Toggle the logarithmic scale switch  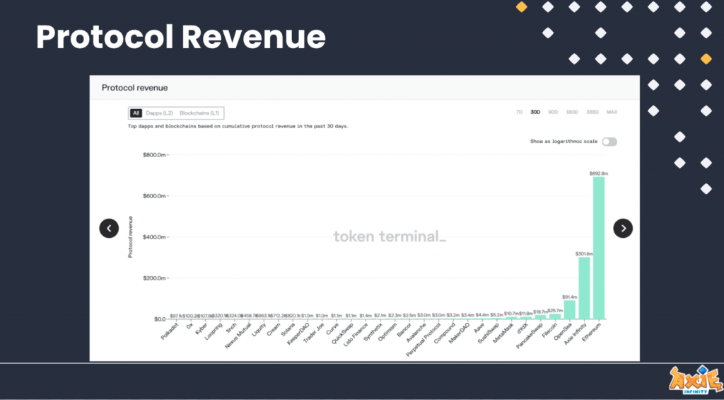click(x=609, y=142)
